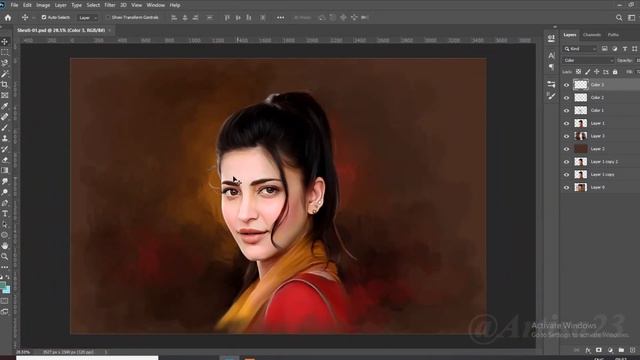640x360 pixels.
Task: Select the Crop tool
Action: (x=5, y=84)
